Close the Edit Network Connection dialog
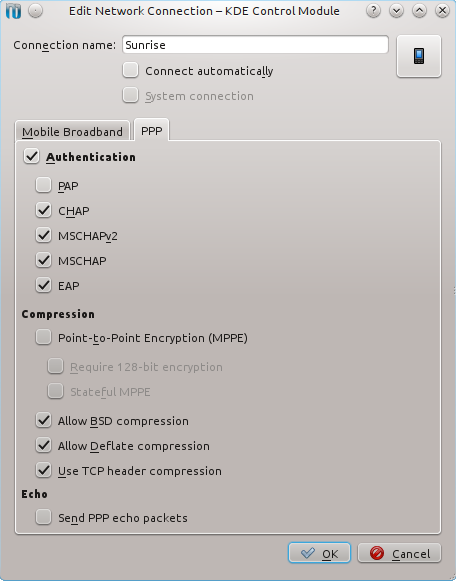Screen dimensions: 456x582 (x=442, y=11)
